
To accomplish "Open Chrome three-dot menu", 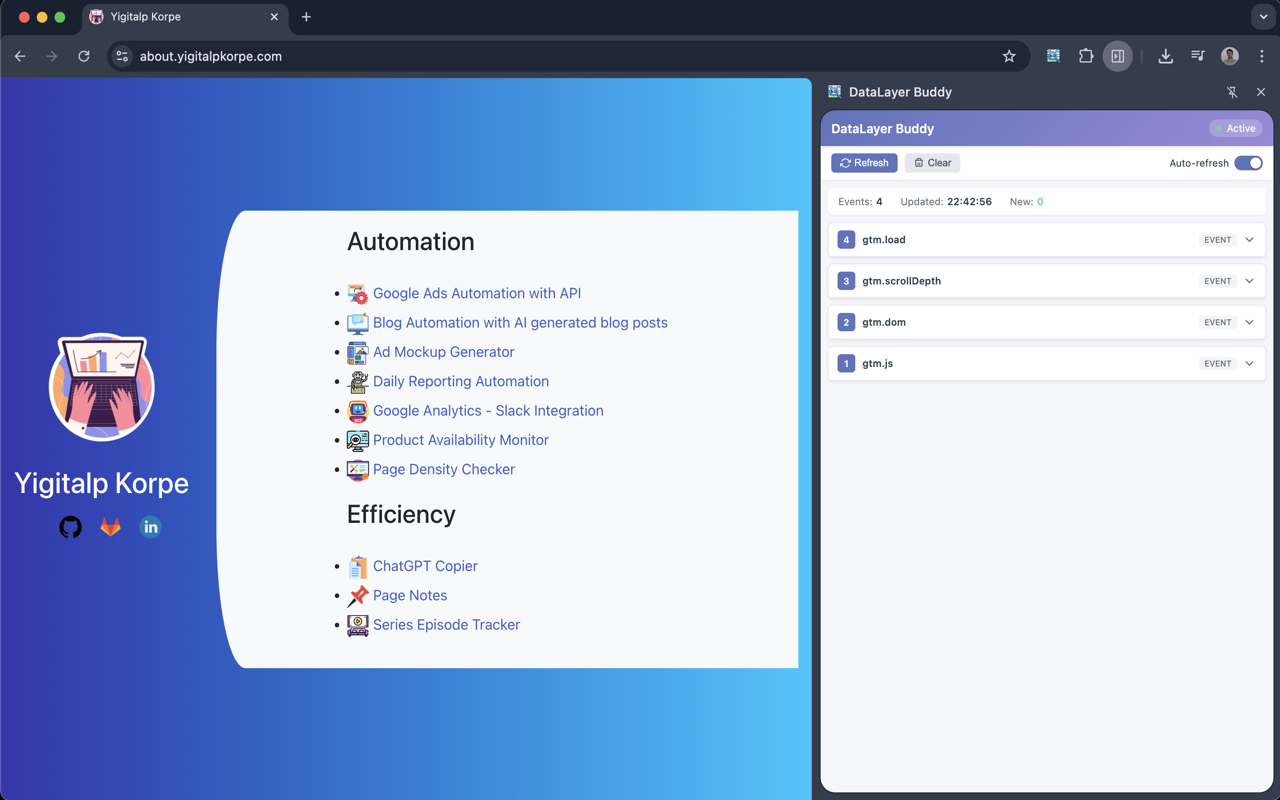I will pyautogui.click(x=1262, y=56).
